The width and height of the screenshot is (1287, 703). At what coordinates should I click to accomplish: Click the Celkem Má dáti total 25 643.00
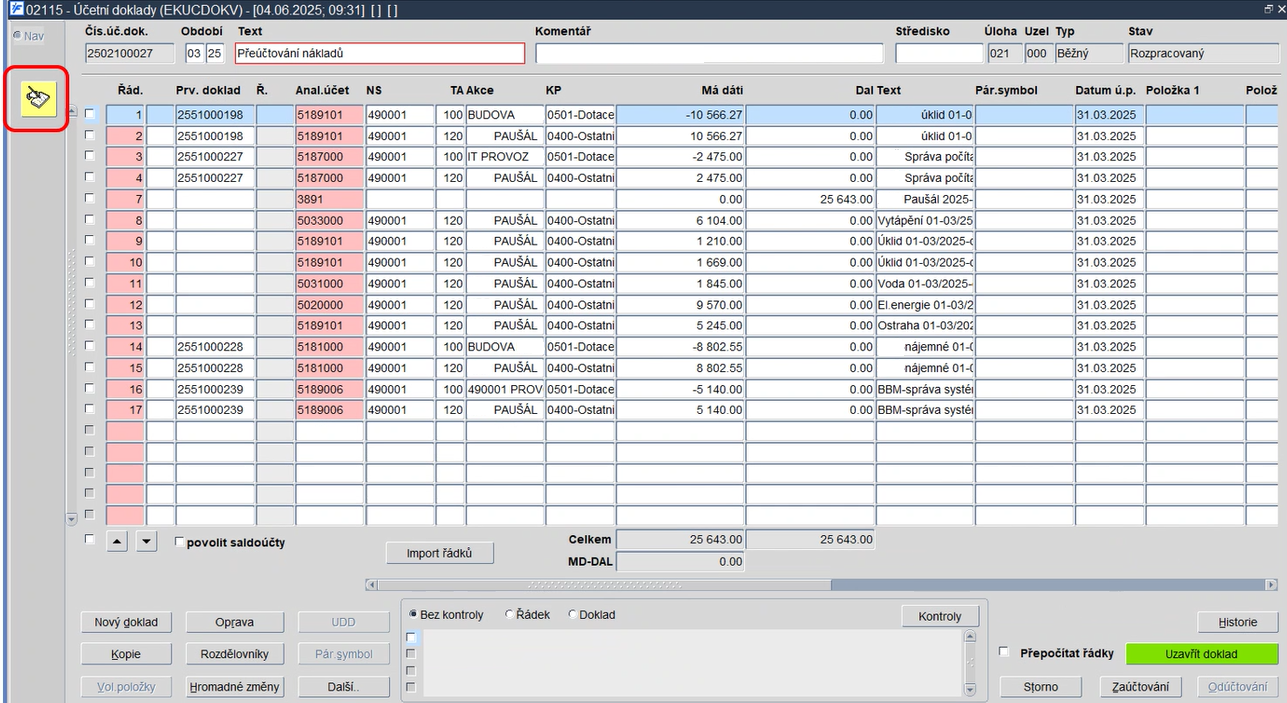pyautogui.click(x=680, y=539)
